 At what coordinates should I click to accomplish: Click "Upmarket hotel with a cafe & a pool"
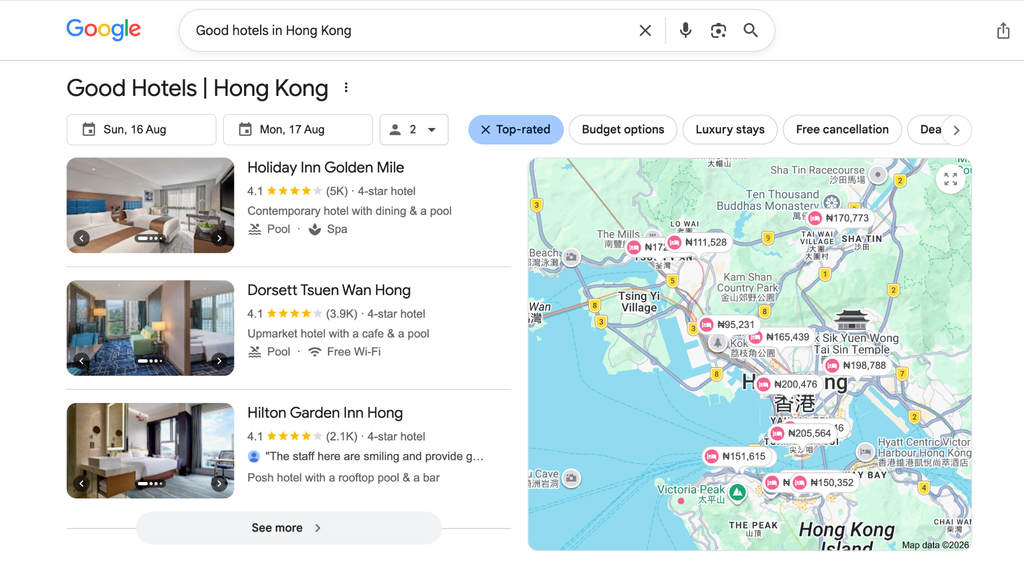(x=338, y=334)
